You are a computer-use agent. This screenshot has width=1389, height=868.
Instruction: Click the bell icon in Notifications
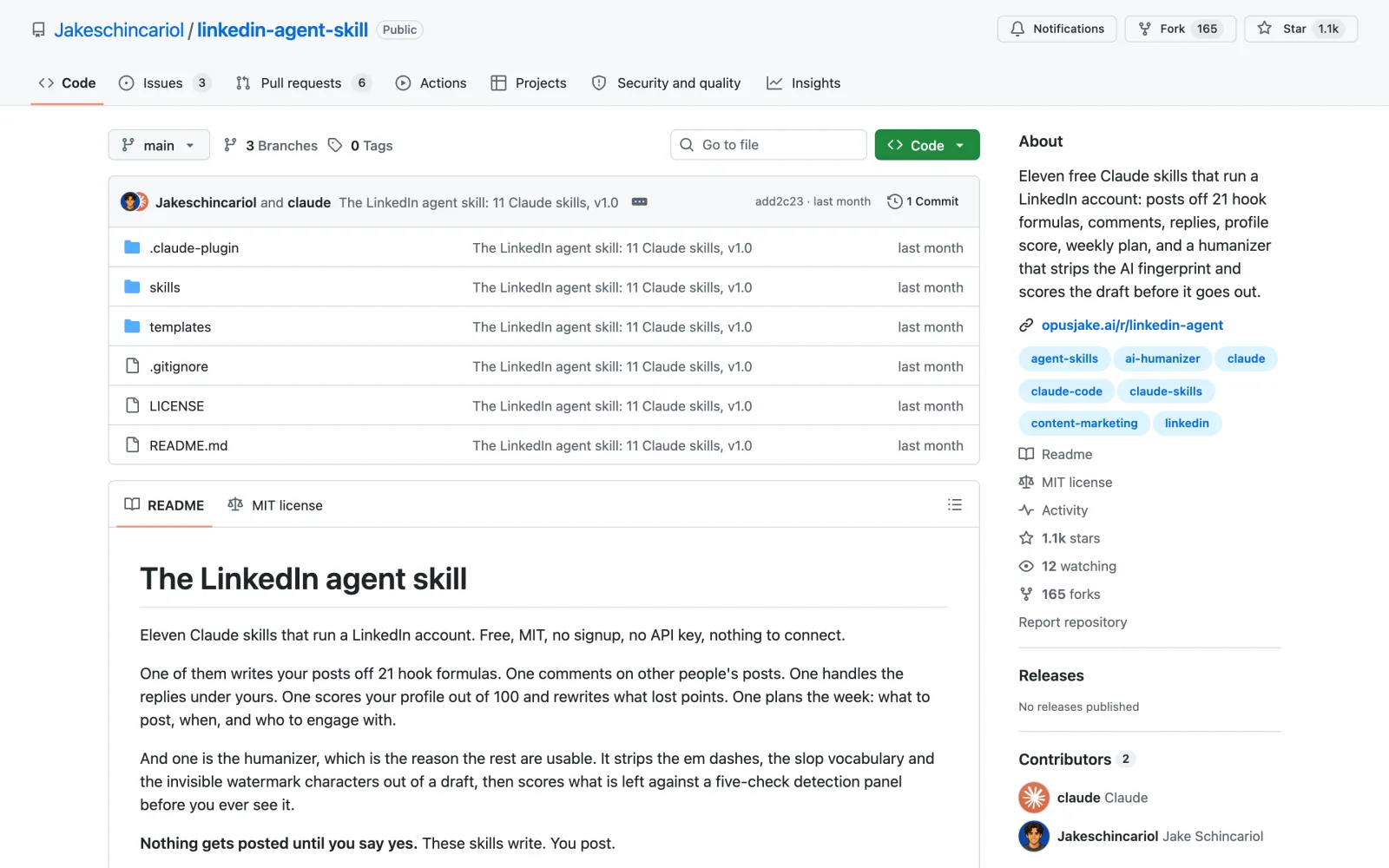(1017, 29)
